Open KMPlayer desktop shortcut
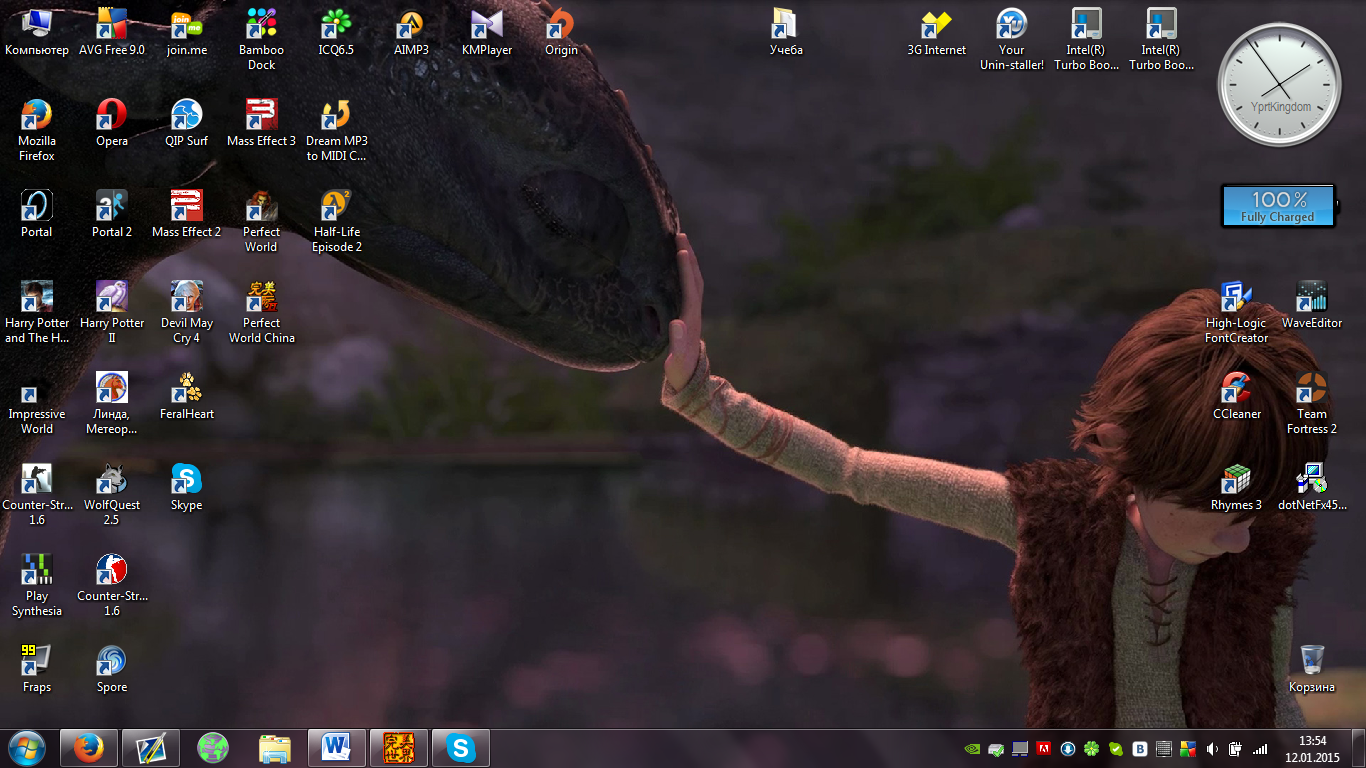1366x768 pixels. (x=487, y=32)
